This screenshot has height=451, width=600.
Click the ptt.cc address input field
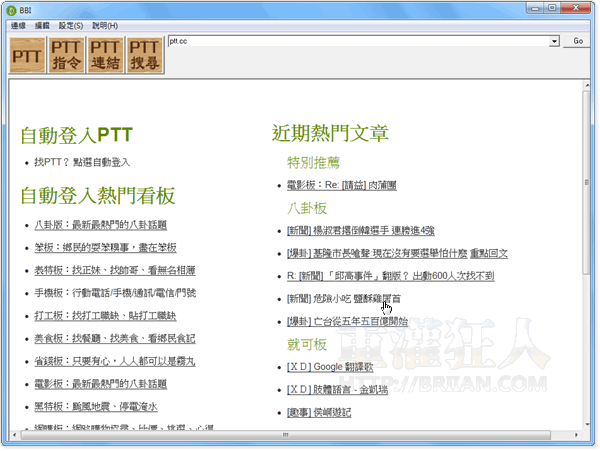[358, 41]
